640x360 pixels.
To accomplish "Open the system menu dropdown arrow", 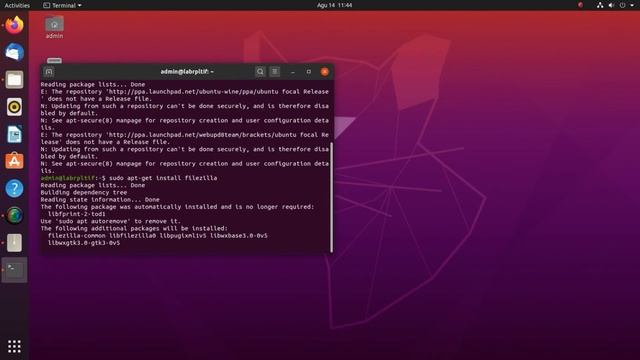I will pyautogui.click(x=631, y=5).
